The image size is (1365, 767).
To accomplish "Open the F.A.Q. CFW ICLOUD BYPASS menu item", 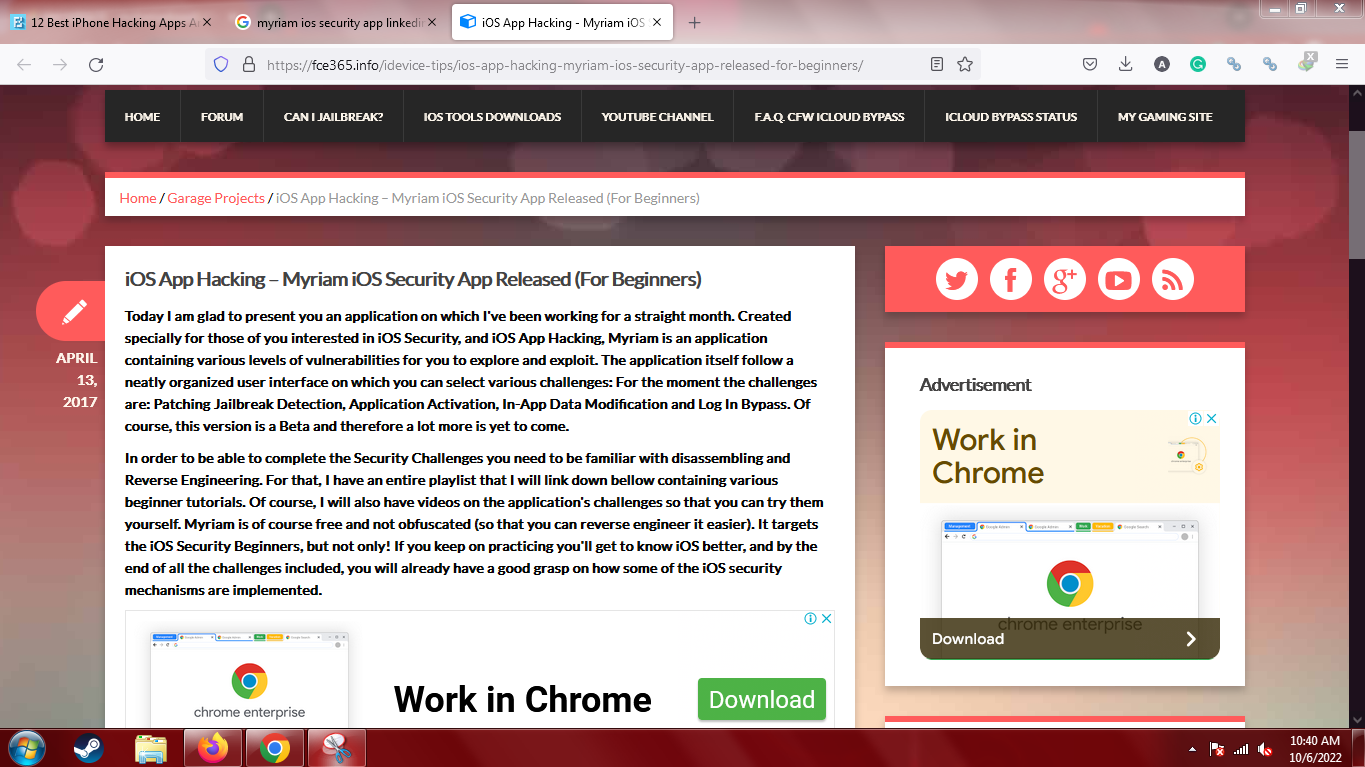I will [829, 116].
